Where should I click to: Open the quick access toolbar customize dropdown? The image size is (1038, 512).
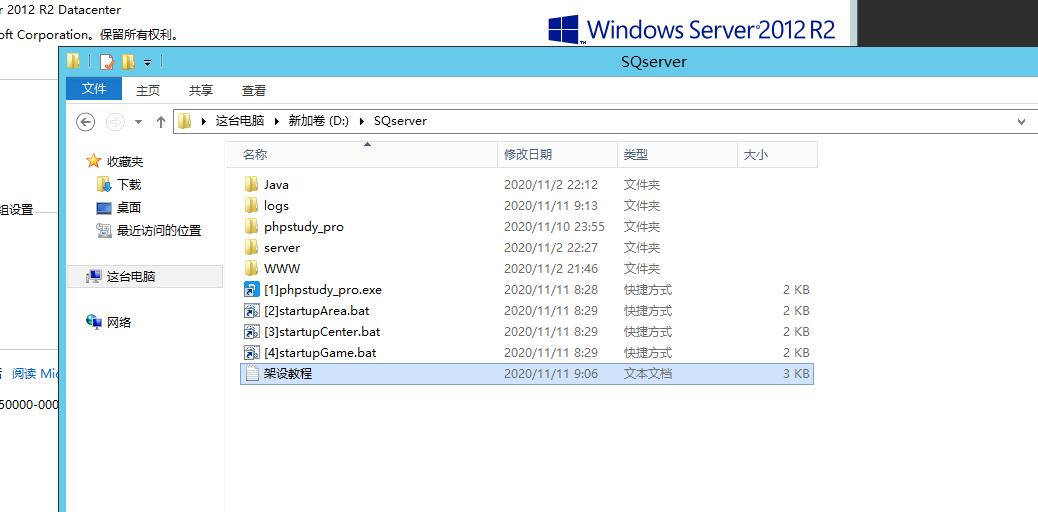(148, 63)
